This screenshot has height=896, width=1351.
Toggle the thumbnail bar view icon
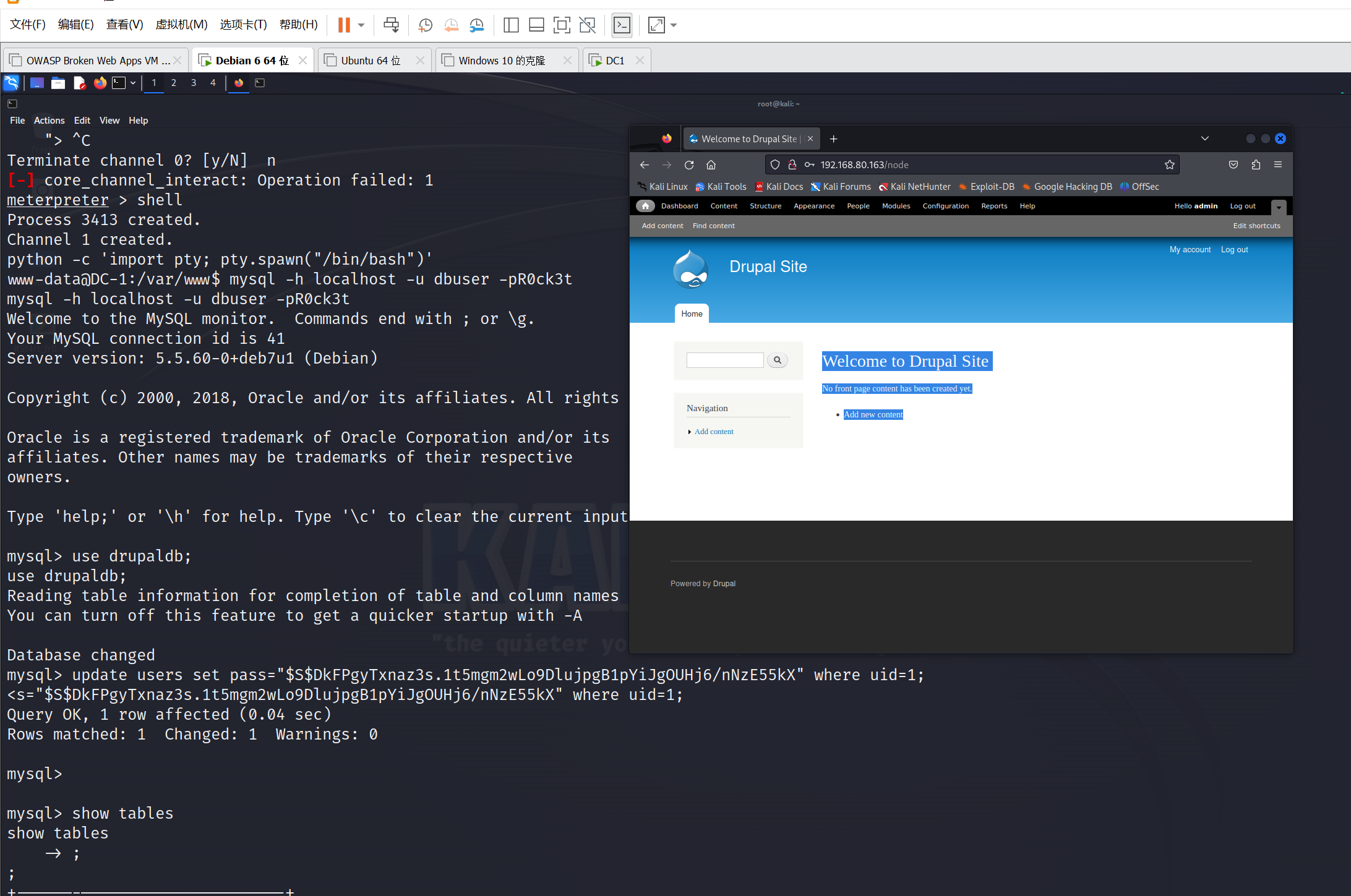tap(536, 25)
